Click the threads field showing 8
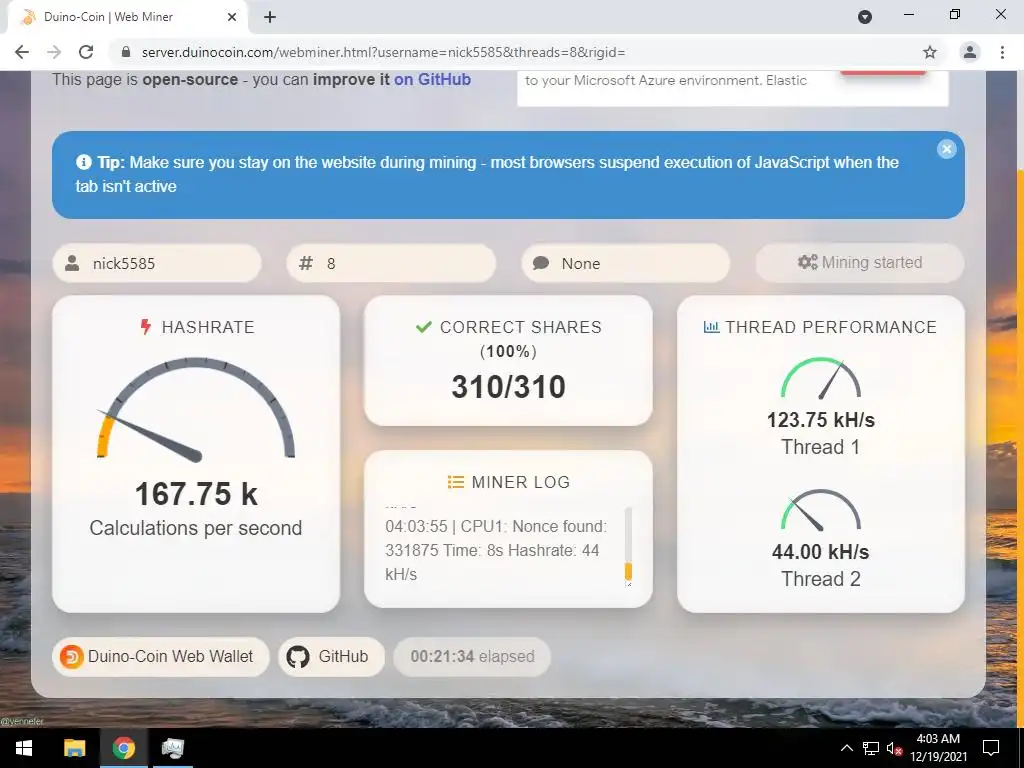Screen dimensions: 1024x768 tap(391, 263)
